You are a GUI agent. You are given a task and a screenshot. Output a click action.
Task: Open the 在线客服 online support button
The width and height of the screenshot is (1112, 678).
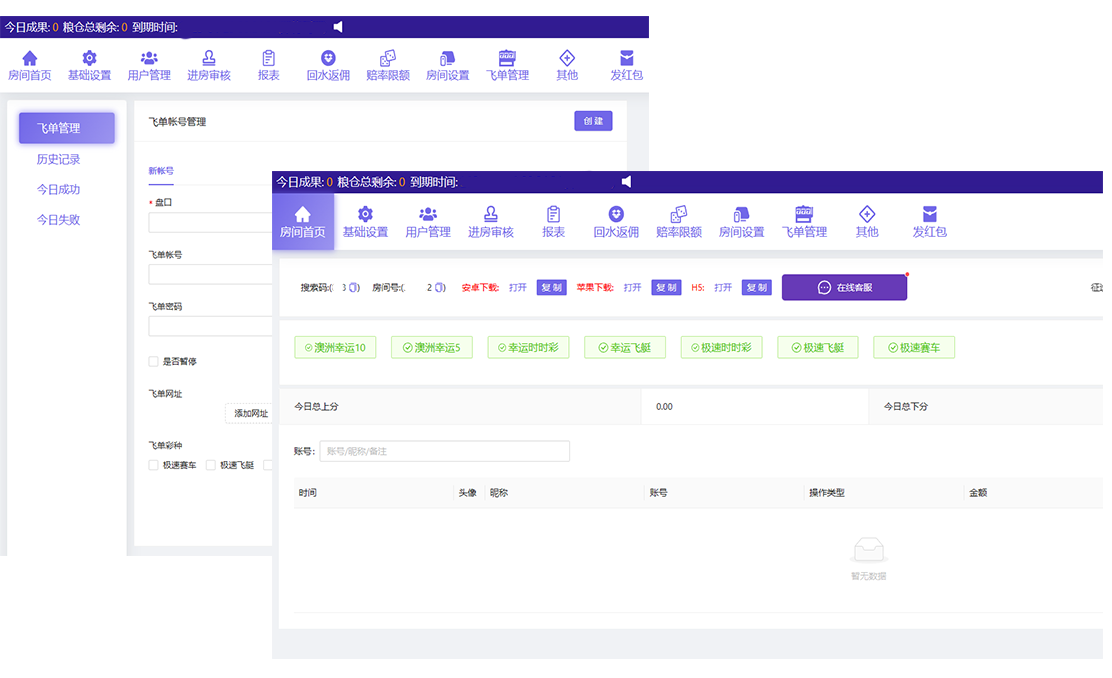click(844, 288)
